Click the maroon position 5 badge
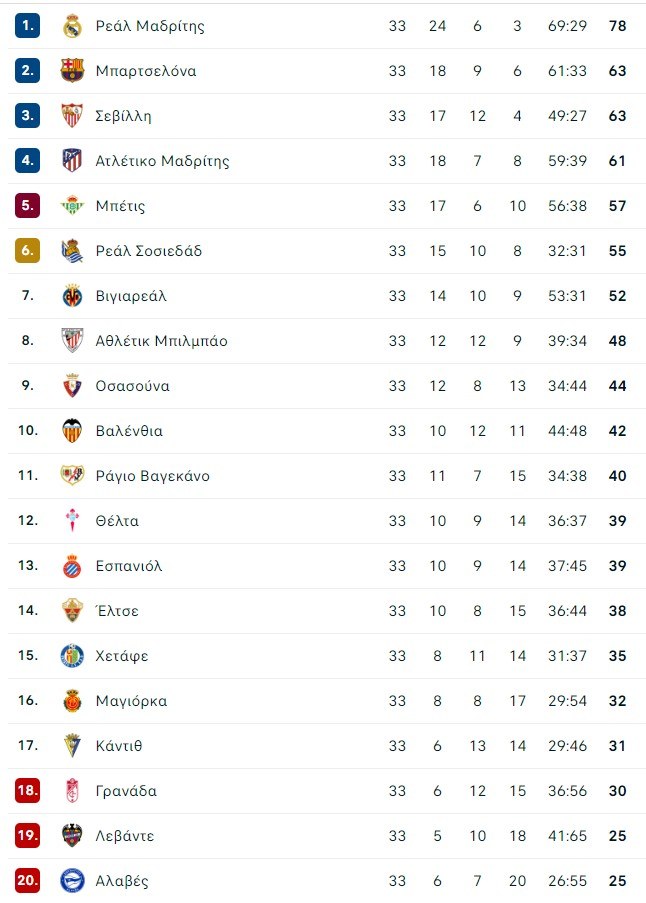The width and height of the screenshot is (646, 903). pos(27,206)
